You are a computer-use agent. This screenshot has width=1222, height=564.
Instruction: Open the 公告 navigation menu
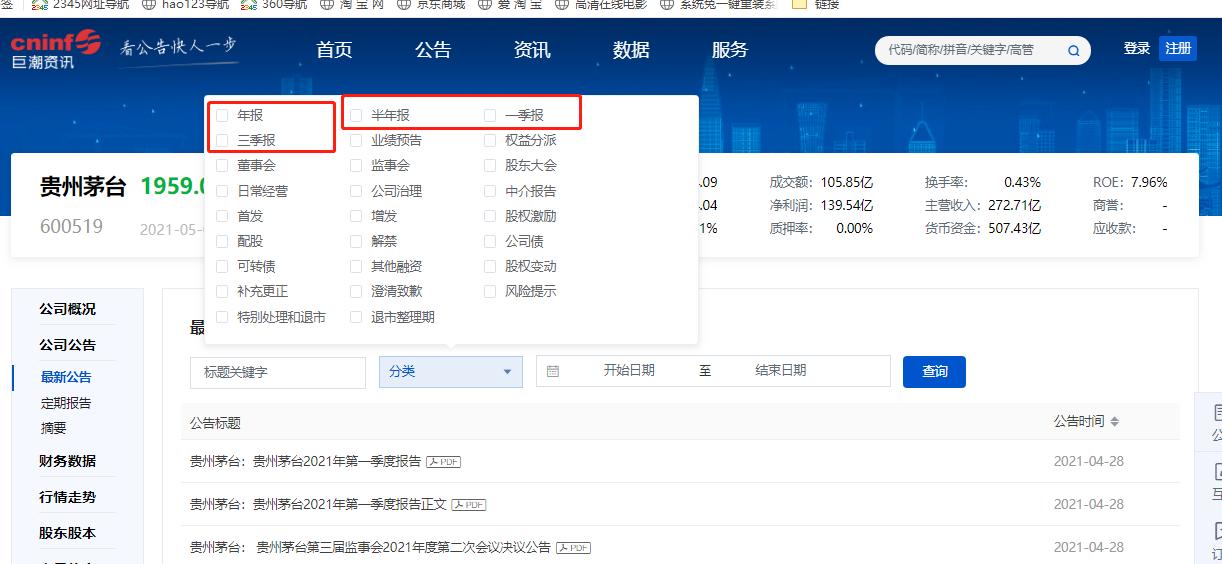(433, 50)
